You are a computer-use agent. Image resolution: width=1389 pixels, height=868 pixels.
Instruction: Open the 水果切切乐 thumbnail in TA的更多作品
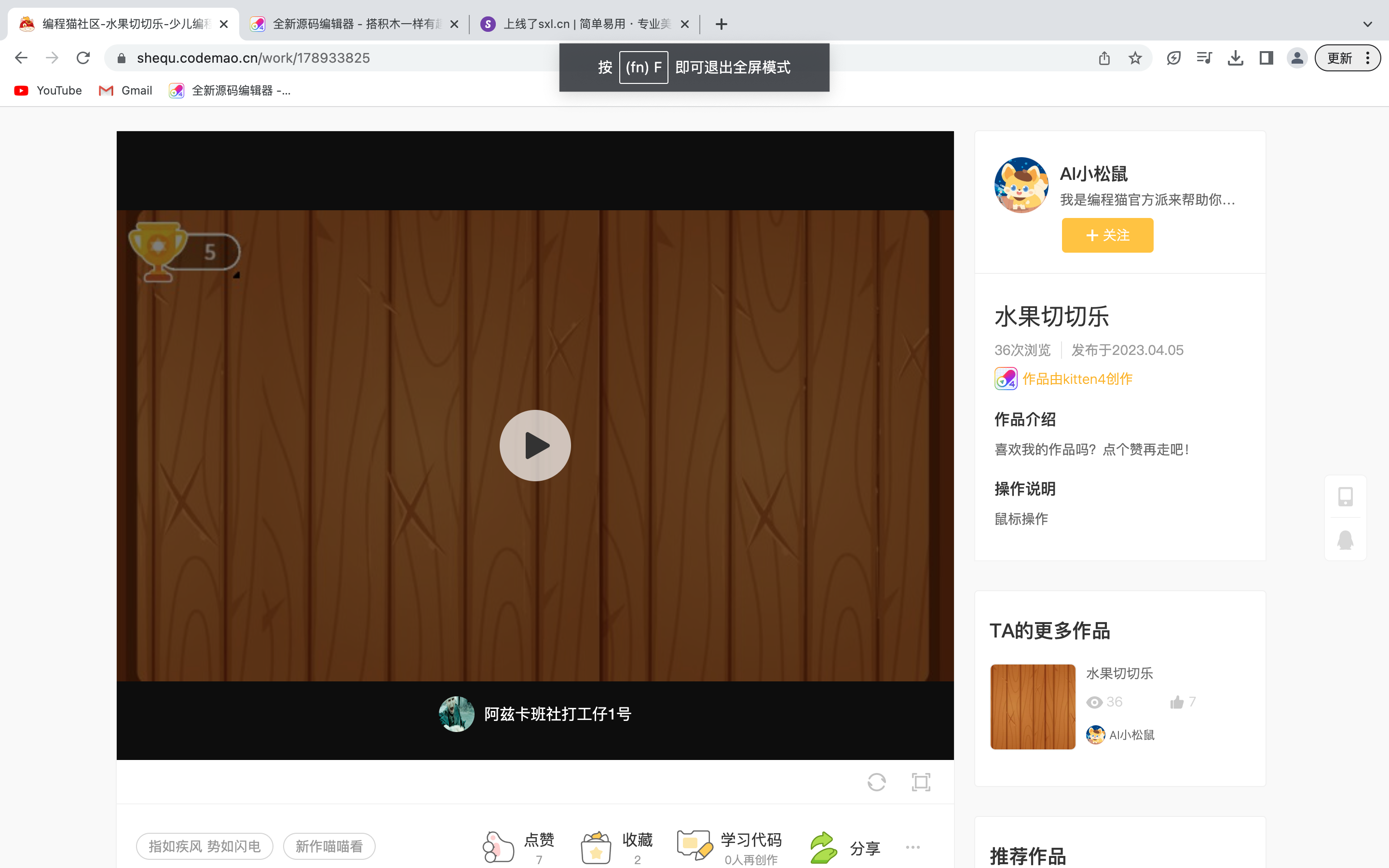[1033, 706]
